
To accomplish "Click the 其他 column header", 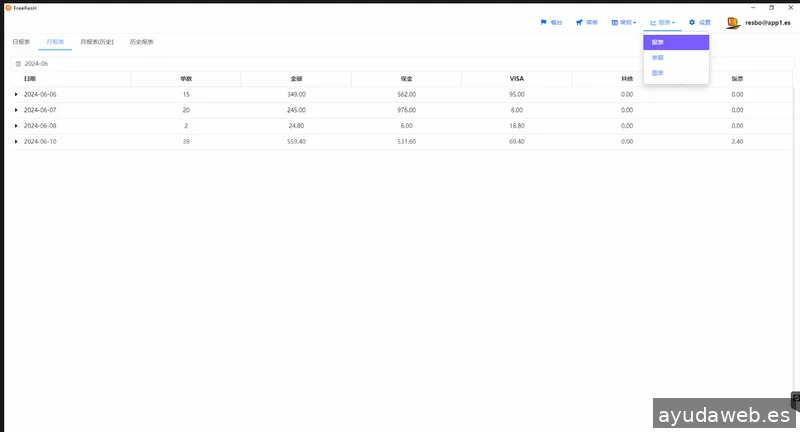I will pos(627,79).
